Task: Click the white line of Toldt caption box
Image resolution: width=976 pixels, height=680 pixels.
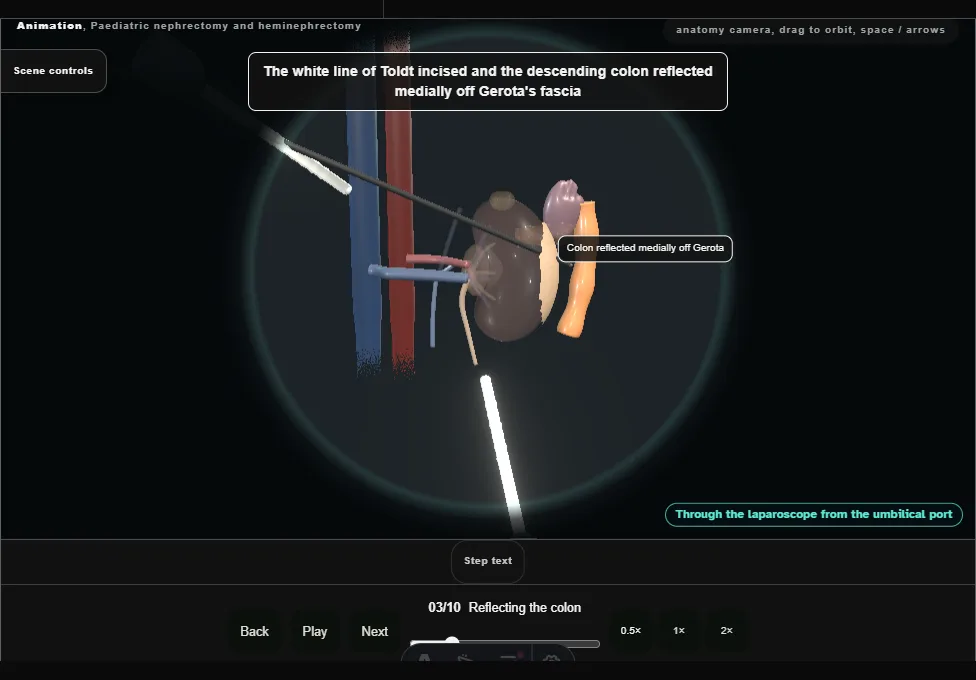Action: click(x=488, y=82)
